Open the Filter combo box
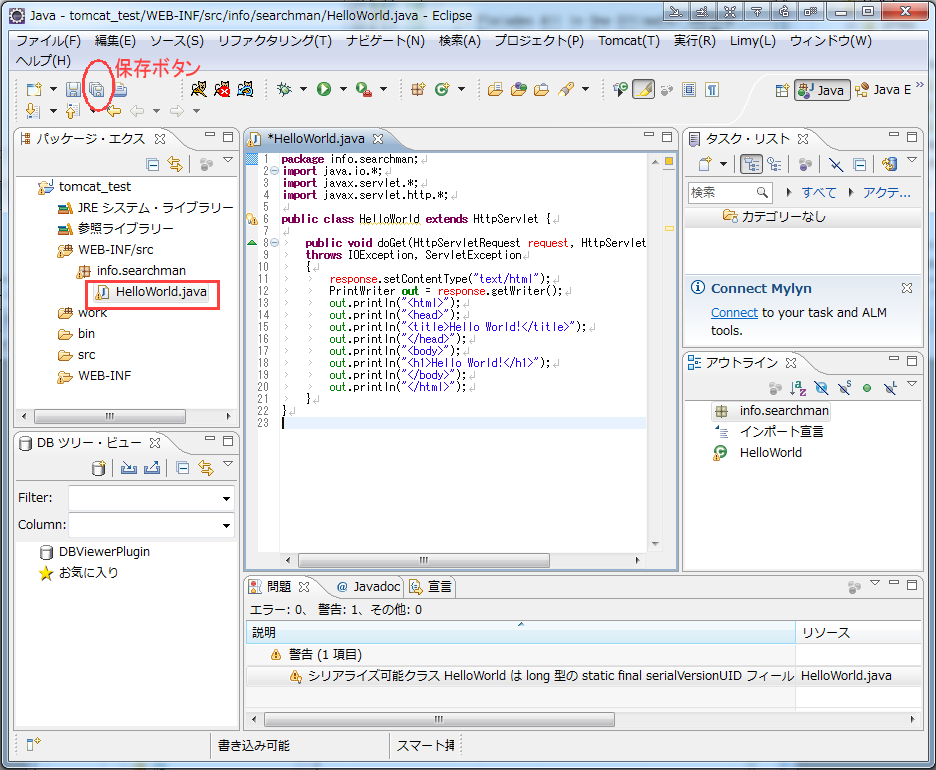Screen dimensions: 936x770 point(151,498)
